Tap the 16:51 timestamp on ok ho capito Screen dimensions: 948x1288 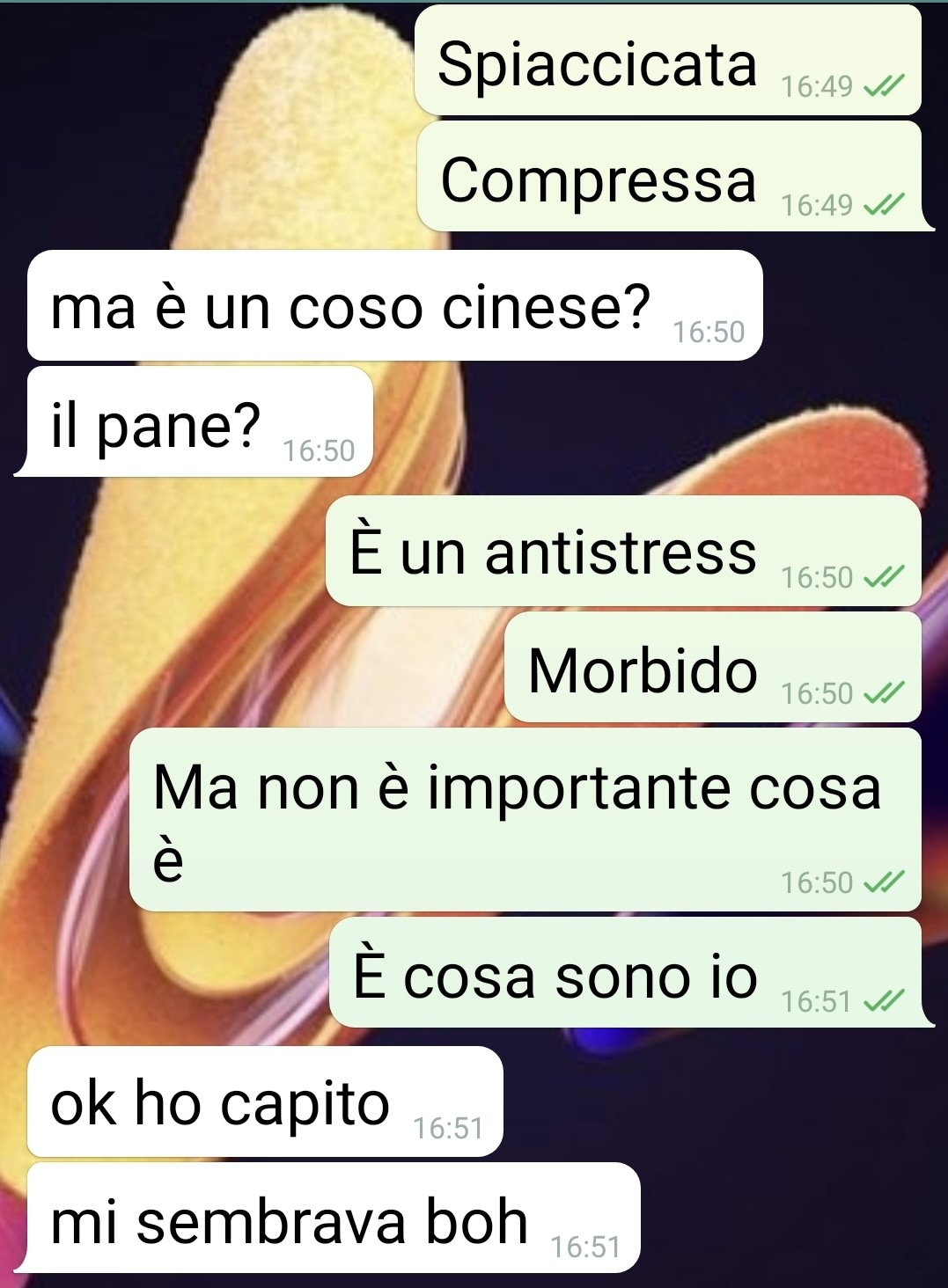pos(448,1128)
